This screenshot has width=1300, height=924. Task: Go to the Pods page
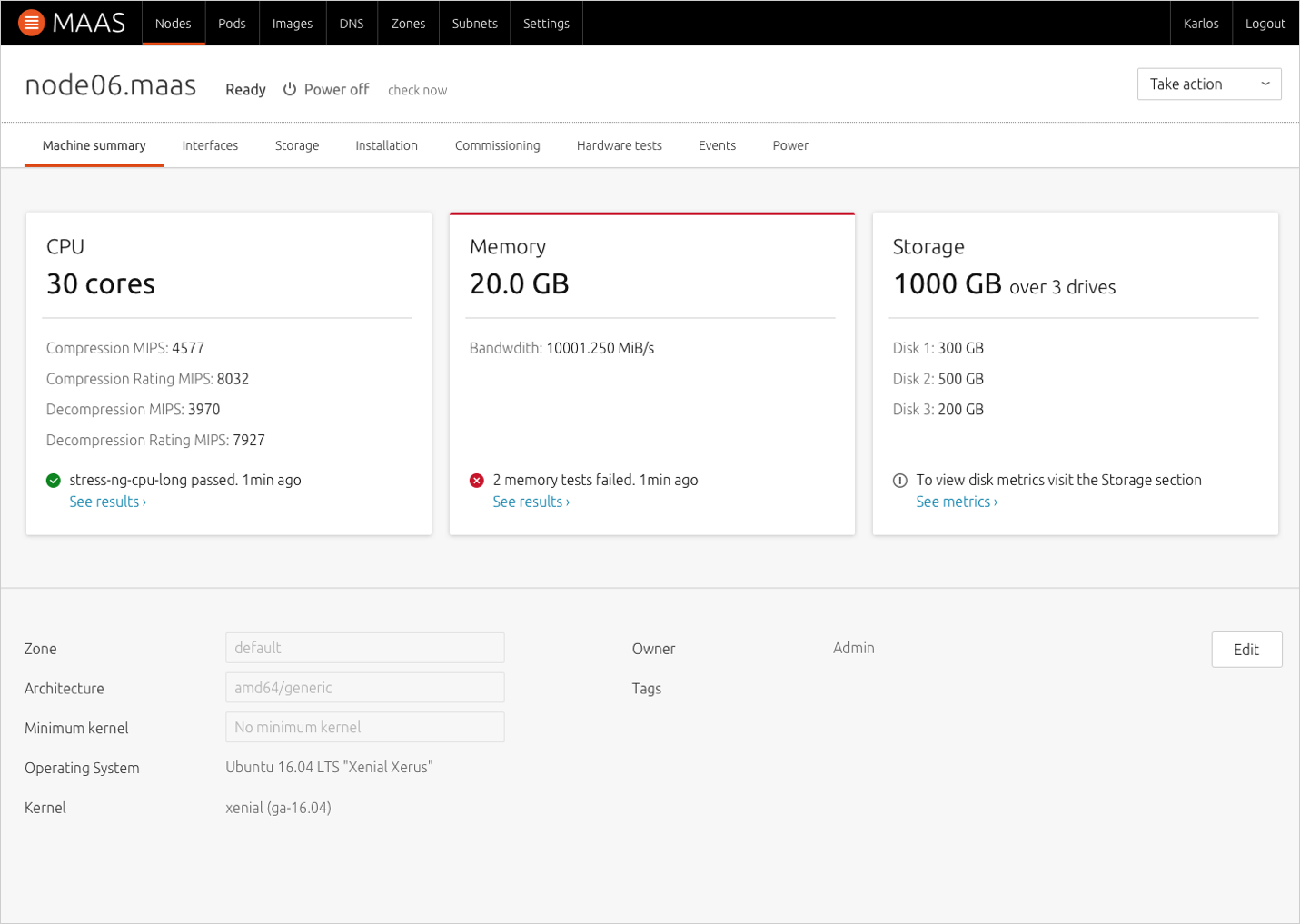232,24
